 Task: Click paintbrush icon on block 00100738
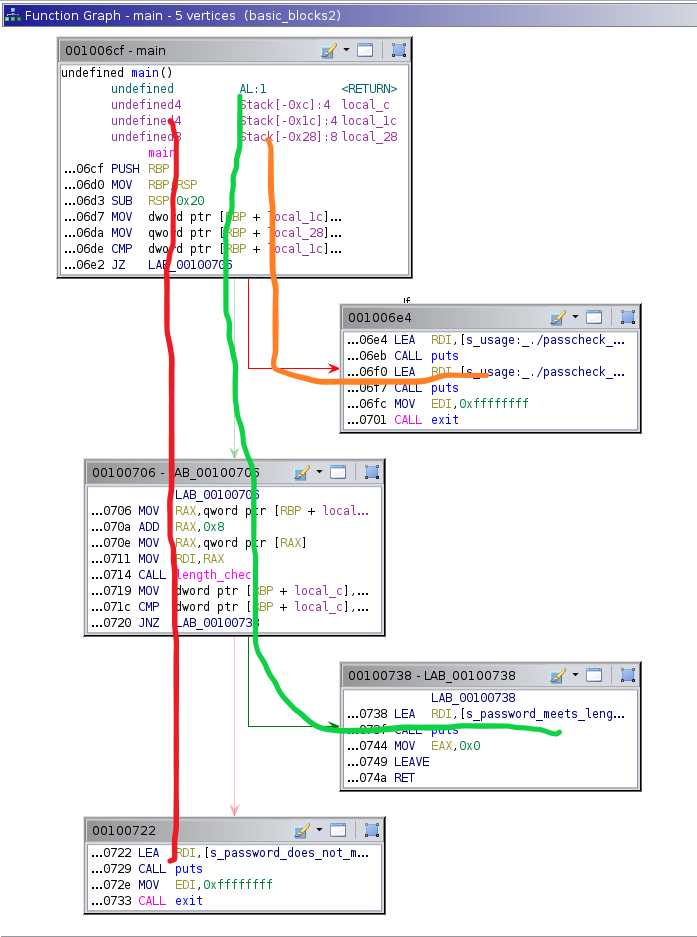pyautogui.click(x=558, y=675)
